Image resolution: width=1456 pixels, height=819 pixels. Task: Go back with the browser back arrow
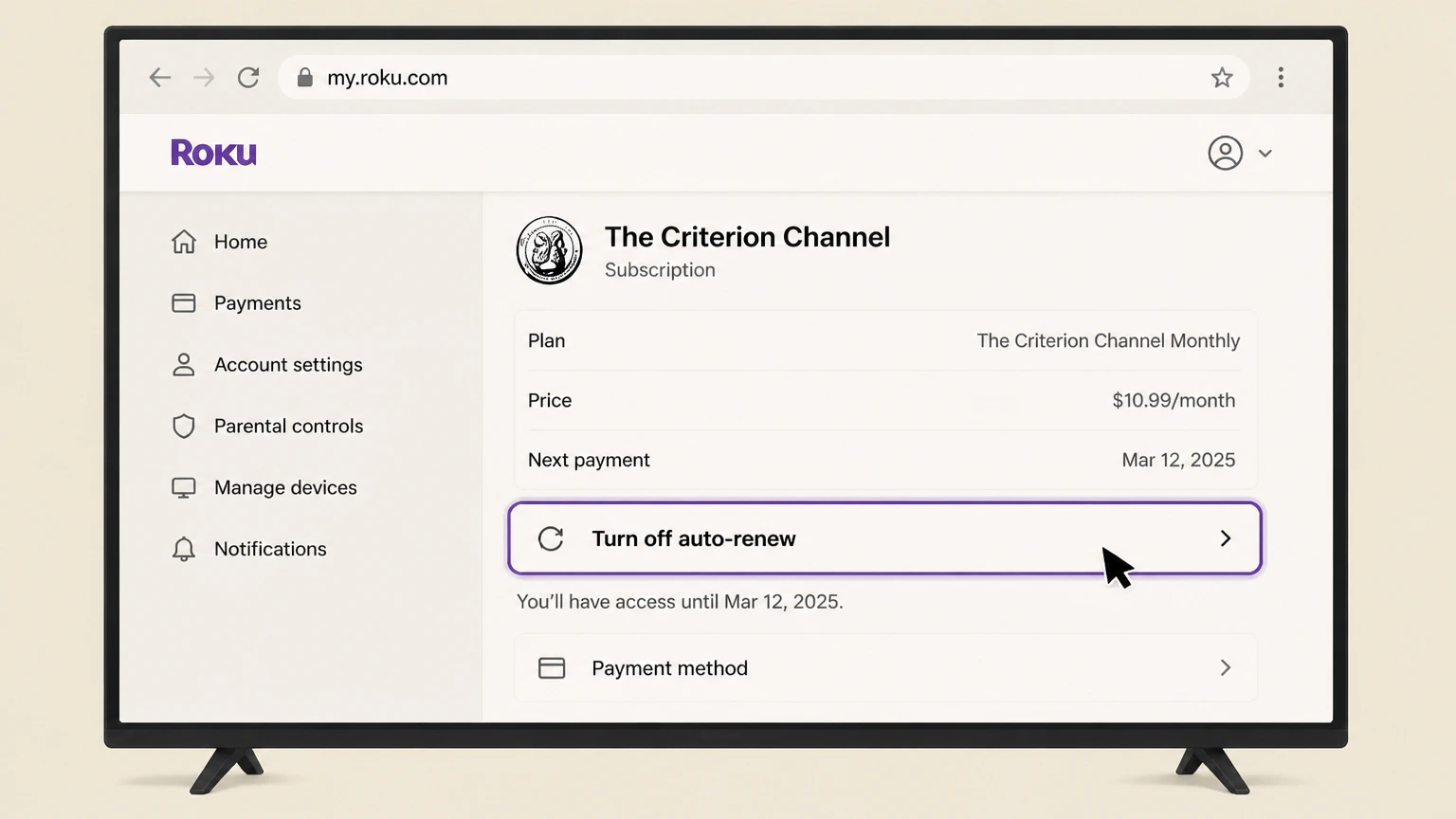pyautogui.click(x=160, y=78)
